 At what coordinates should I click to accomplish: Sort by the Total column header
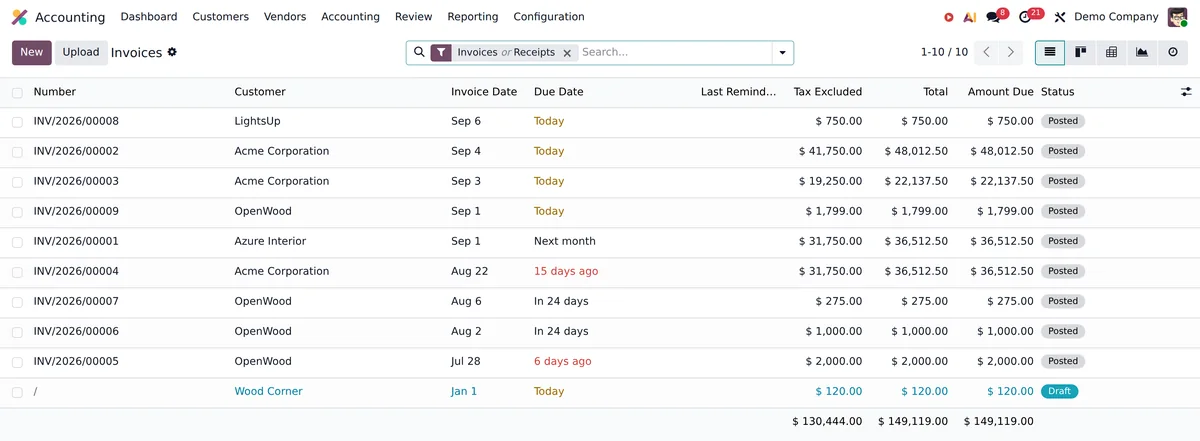(x=936, y=92)
